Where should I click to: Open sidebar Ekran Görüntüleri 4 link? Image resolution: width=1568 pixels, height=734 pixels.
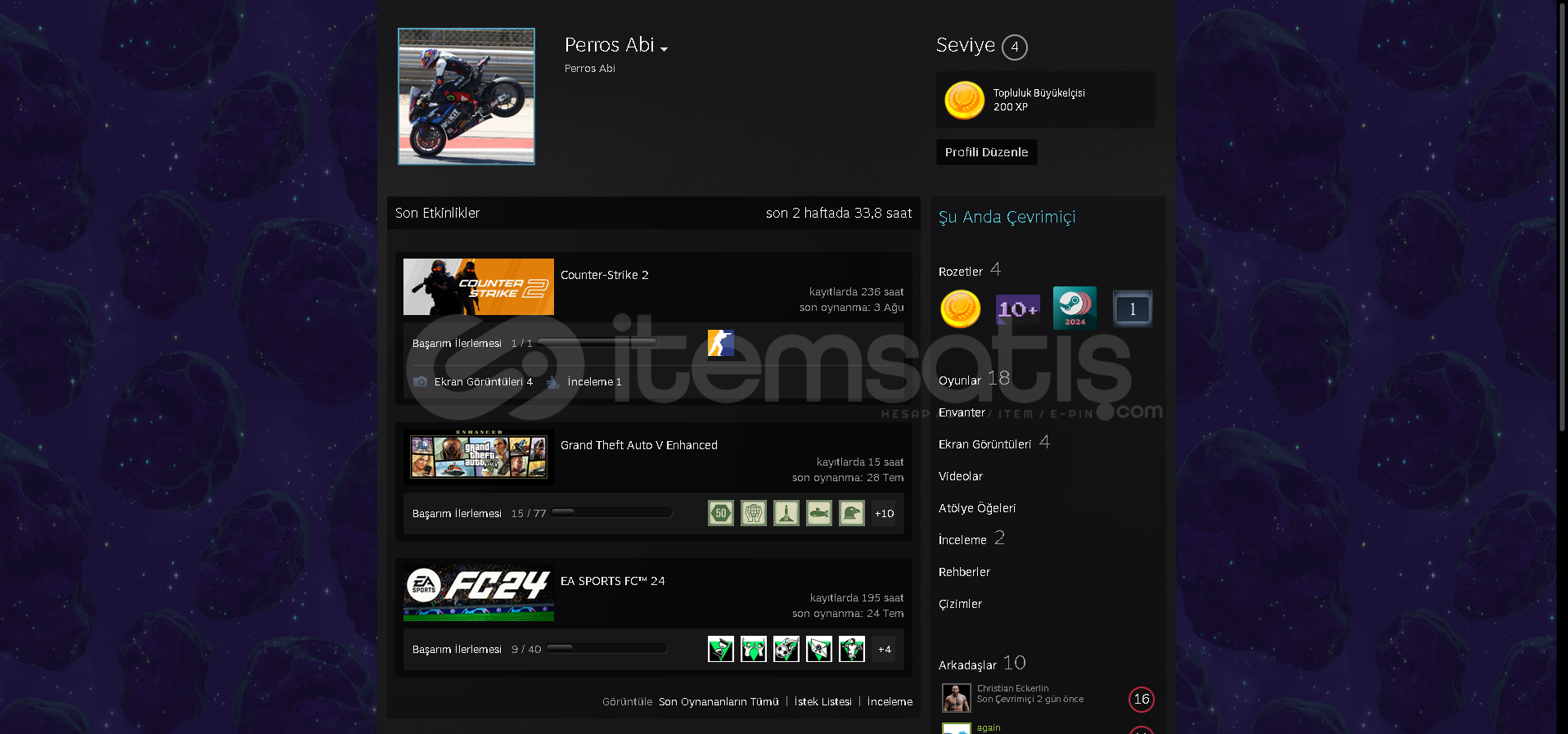click(x=994, y=444)
